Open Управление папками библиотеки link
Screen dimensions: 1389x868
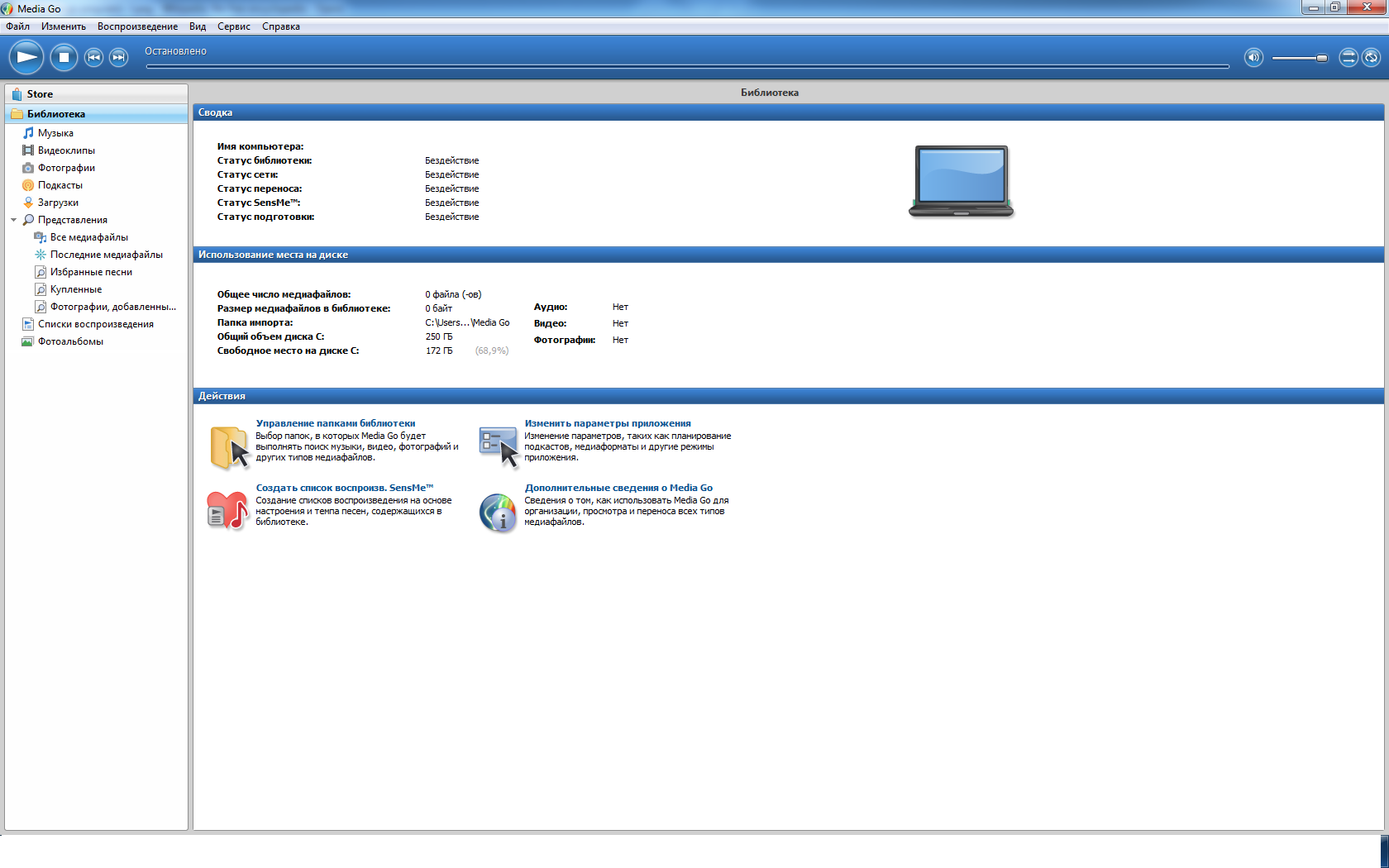(x=336, y=423)
